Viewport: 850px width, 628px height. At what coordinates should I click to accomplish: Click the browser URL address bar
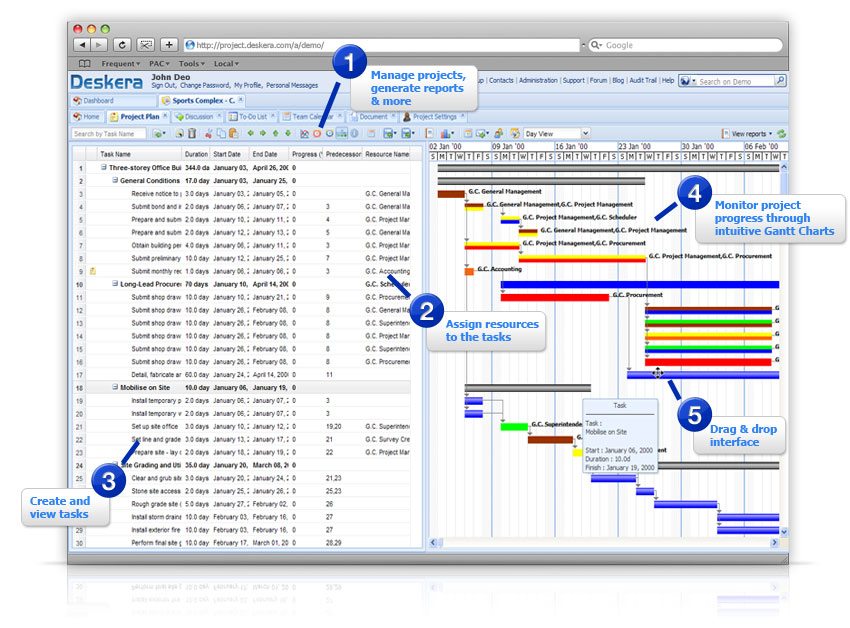382,45
